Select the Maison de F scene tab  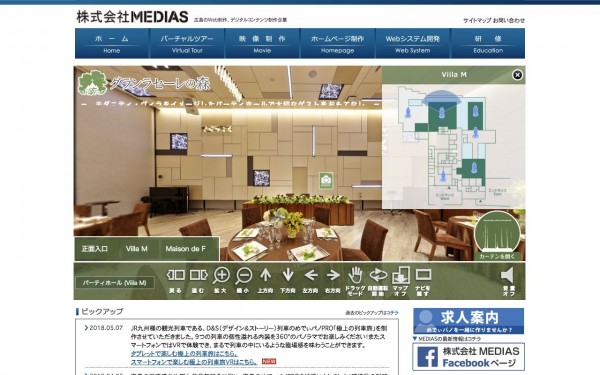[x=186, y=249]
